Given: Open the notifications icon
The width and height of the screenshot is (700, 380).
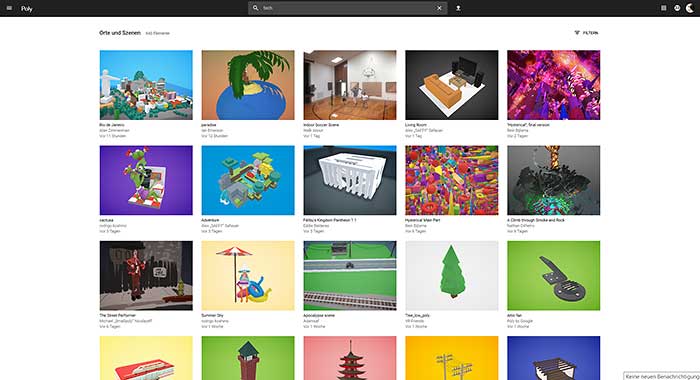Looking at the screenshot, I should (677, 8).
